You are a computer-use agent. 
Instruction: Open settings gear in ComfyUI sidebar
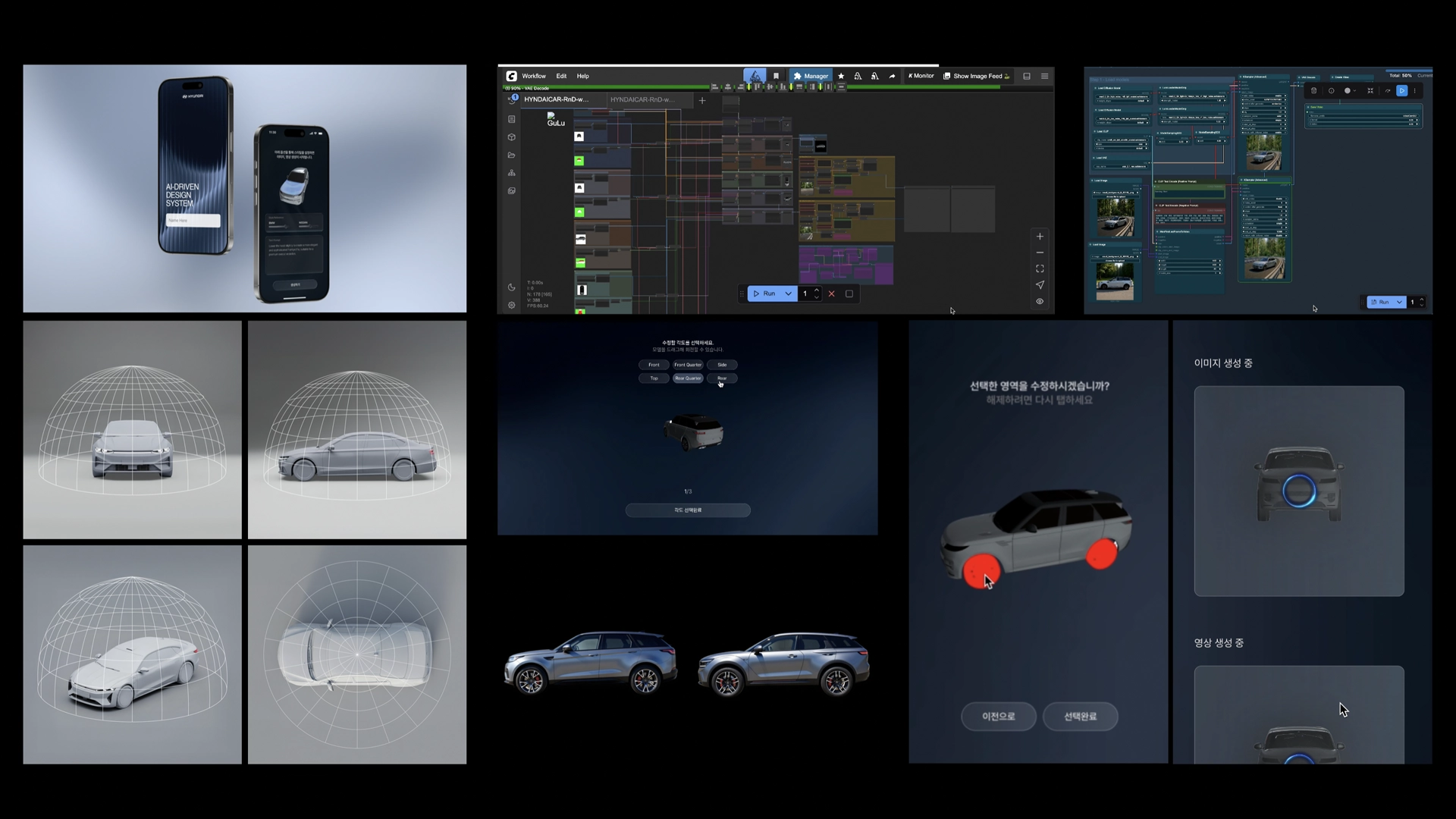[512, 305]
